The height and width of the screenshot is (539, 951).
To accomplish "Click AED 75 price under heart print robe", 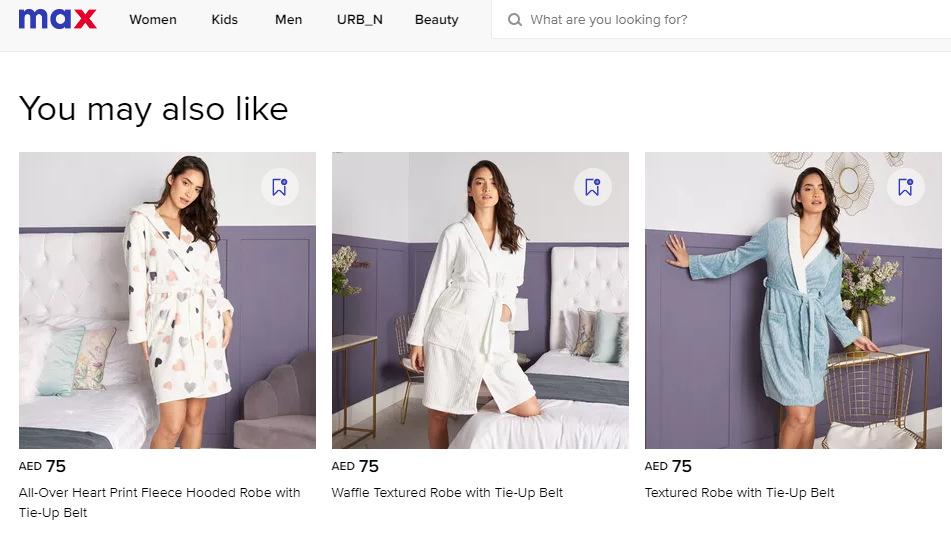I will [x=42, y=466].
